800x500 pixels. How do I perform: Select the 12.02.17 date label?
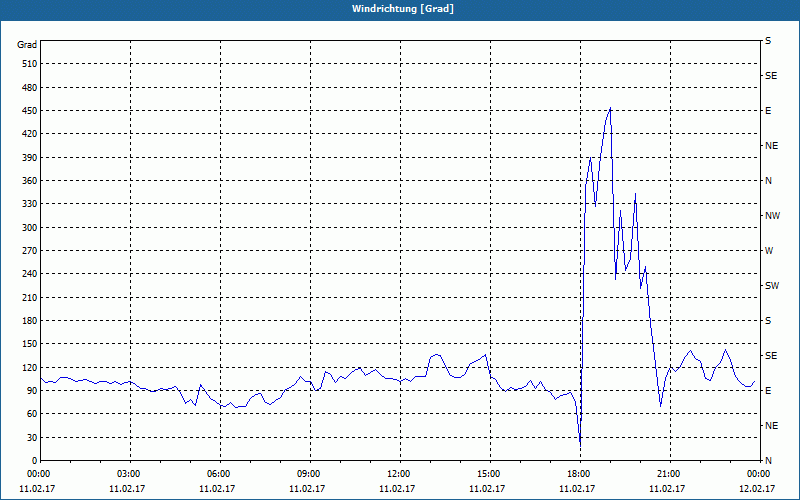point(757,489)
